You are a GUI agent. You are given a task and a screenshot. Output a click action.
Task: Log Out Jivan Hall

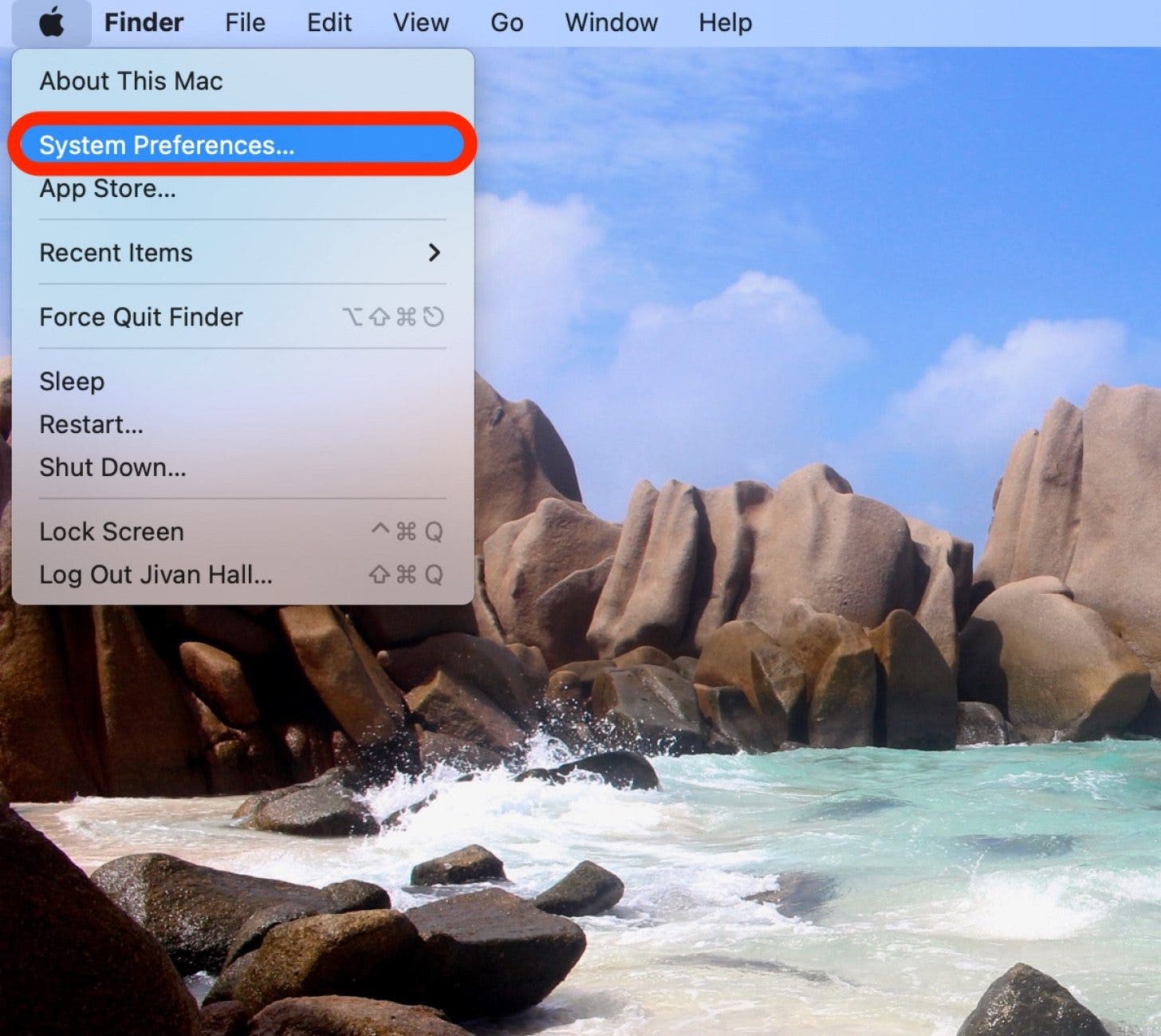coord(155,574)
